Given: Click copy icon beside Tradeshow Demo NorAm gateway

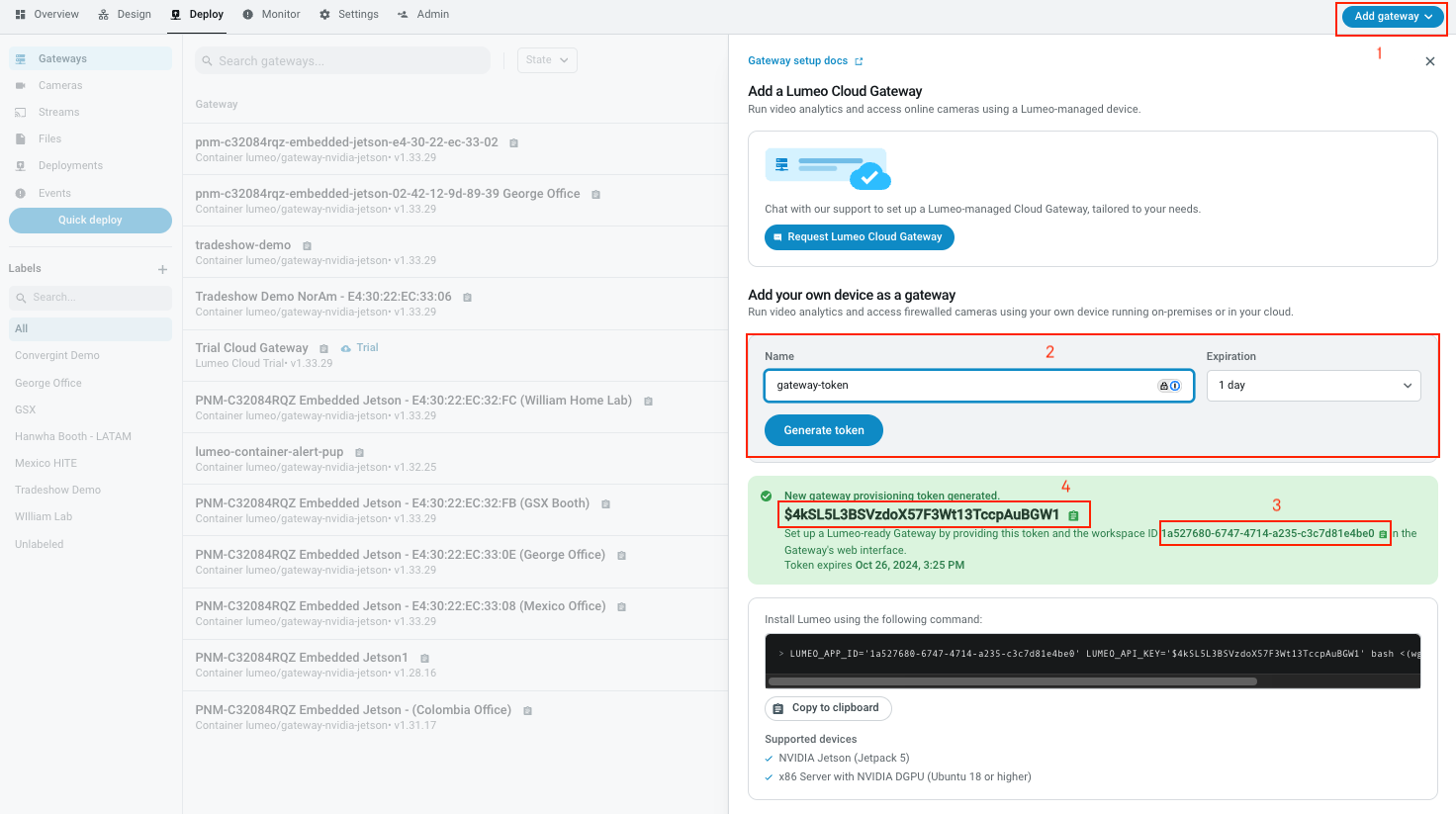Looking at the screenshot, I should click(467, 298).
